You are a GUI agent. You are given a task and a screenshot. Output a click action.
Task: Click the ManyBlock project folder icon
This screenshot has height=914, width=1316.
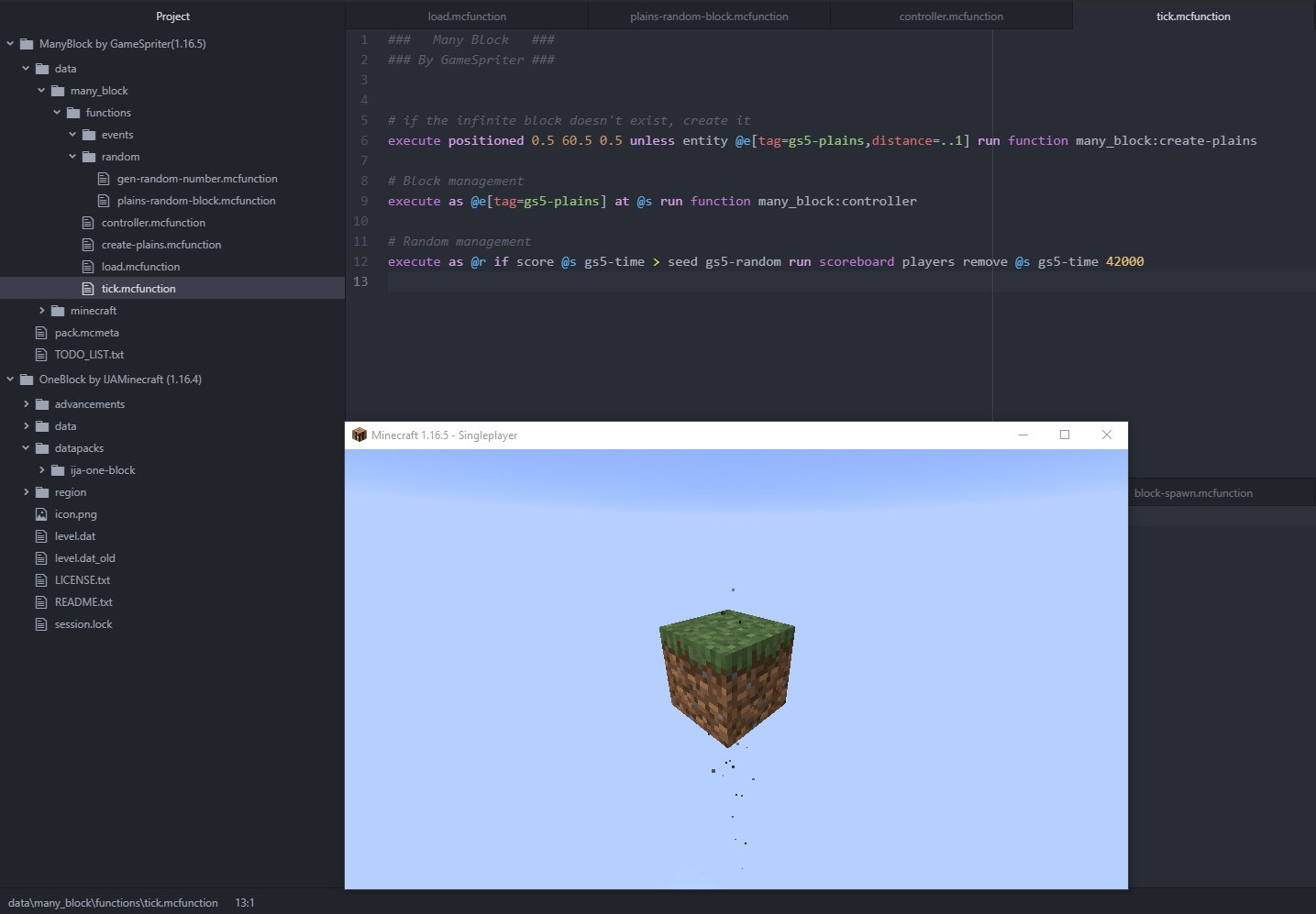pyautogui.click(x=27, y=43)
